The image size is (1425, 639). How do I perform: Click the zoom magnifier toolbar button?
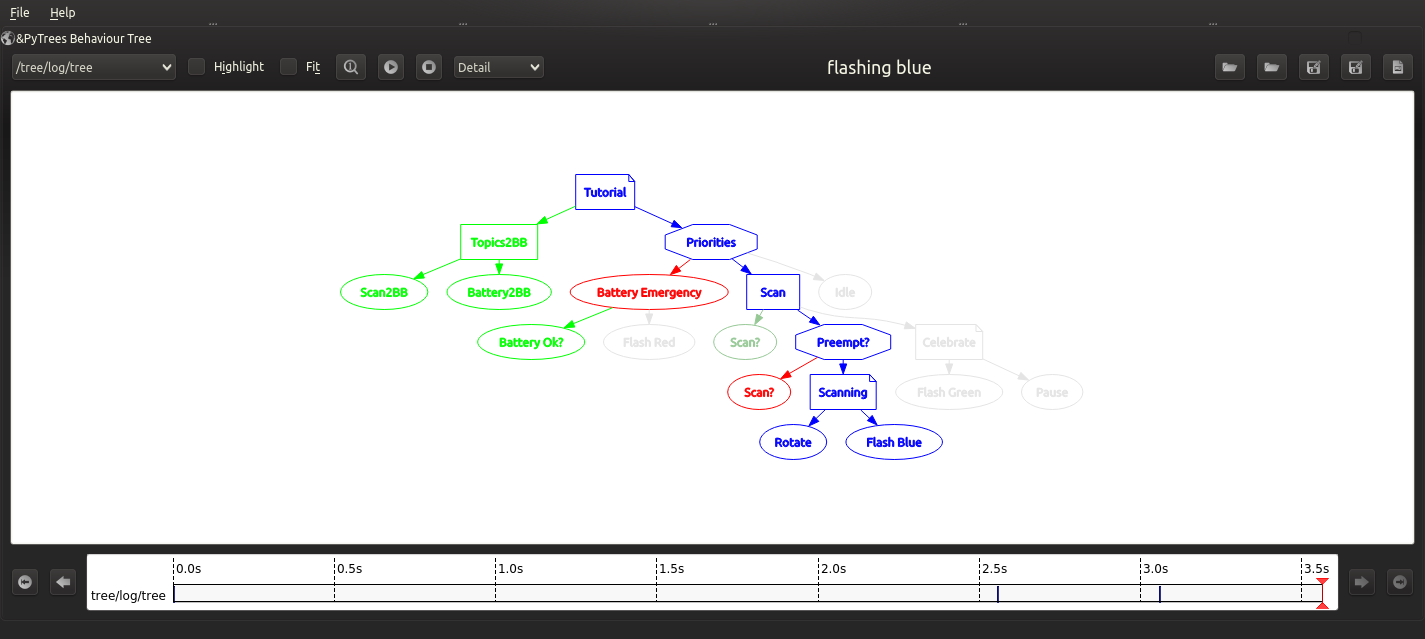351,67
